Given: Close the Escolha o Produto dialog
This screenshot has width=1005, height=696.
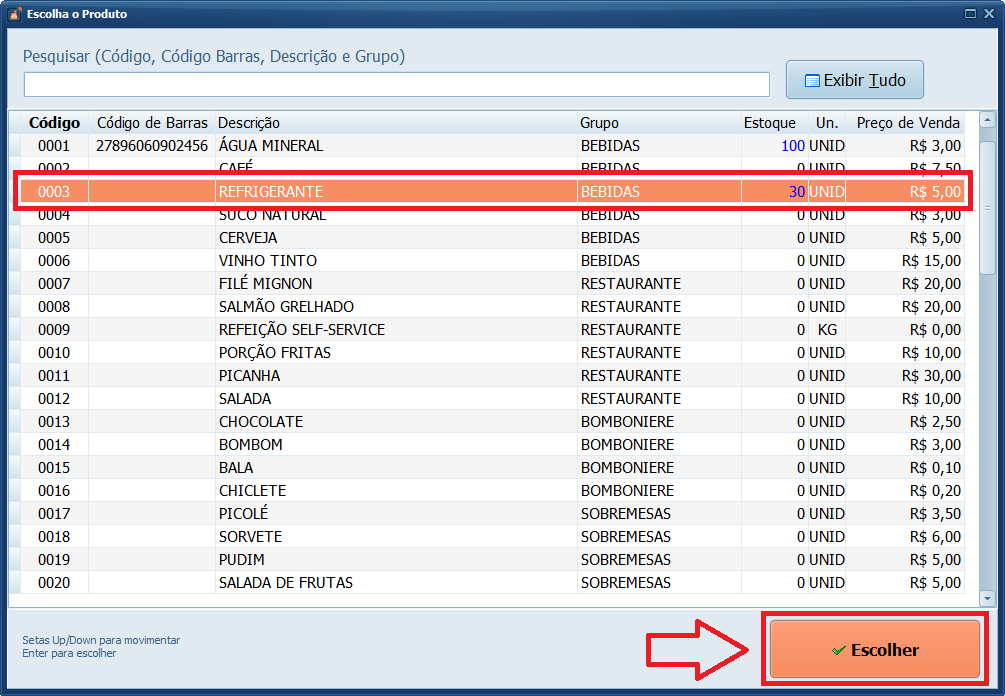Looking at the screenshot, I should [x=989, y=14].
